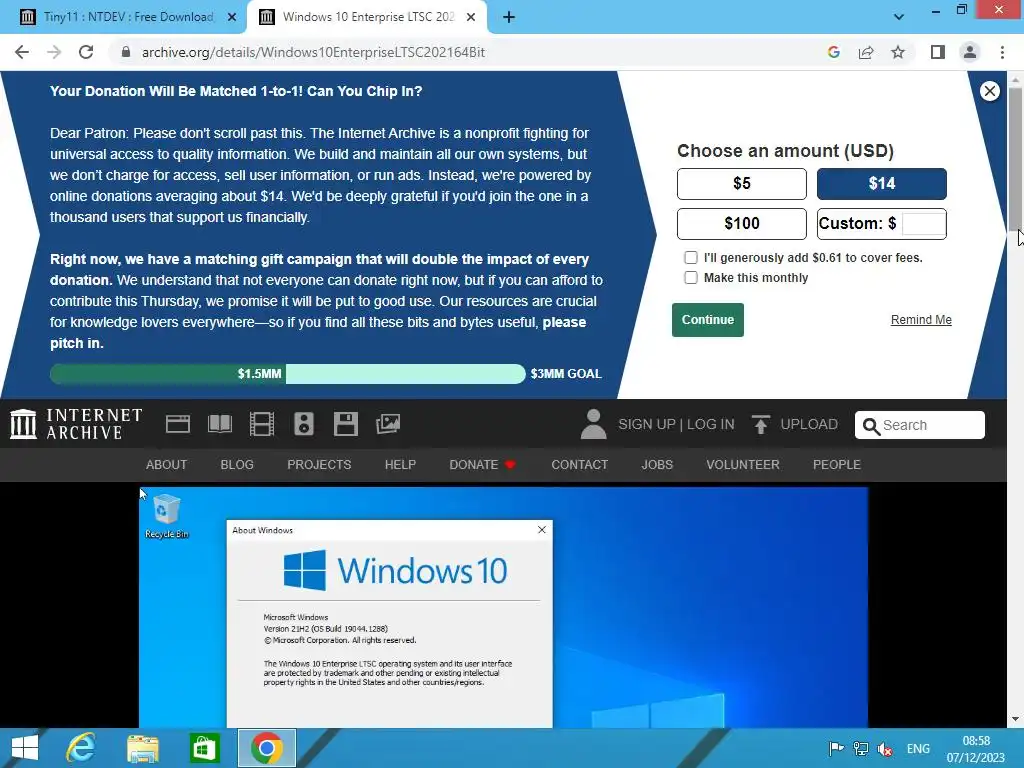Click the user avatar icon
1024x768 pixels.
click(x=593, y=424)
